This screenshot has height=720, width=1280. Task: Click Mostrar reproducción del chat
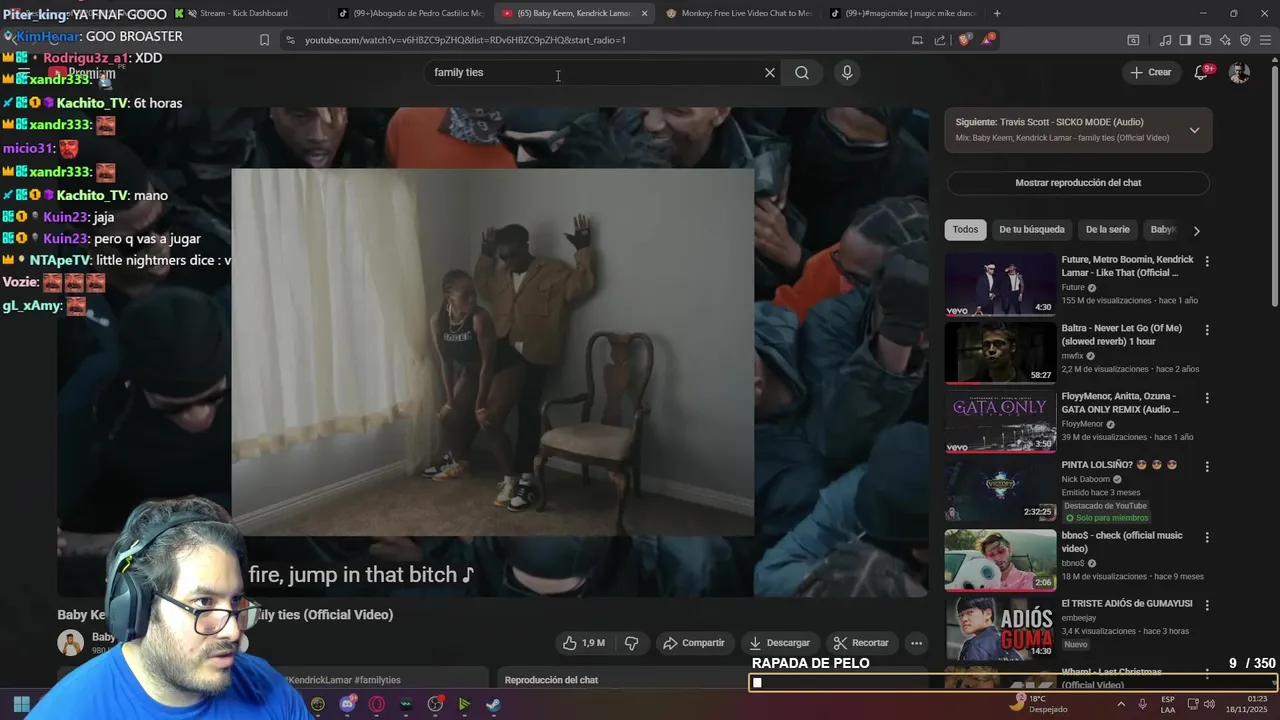click(x=1078, y=183)
